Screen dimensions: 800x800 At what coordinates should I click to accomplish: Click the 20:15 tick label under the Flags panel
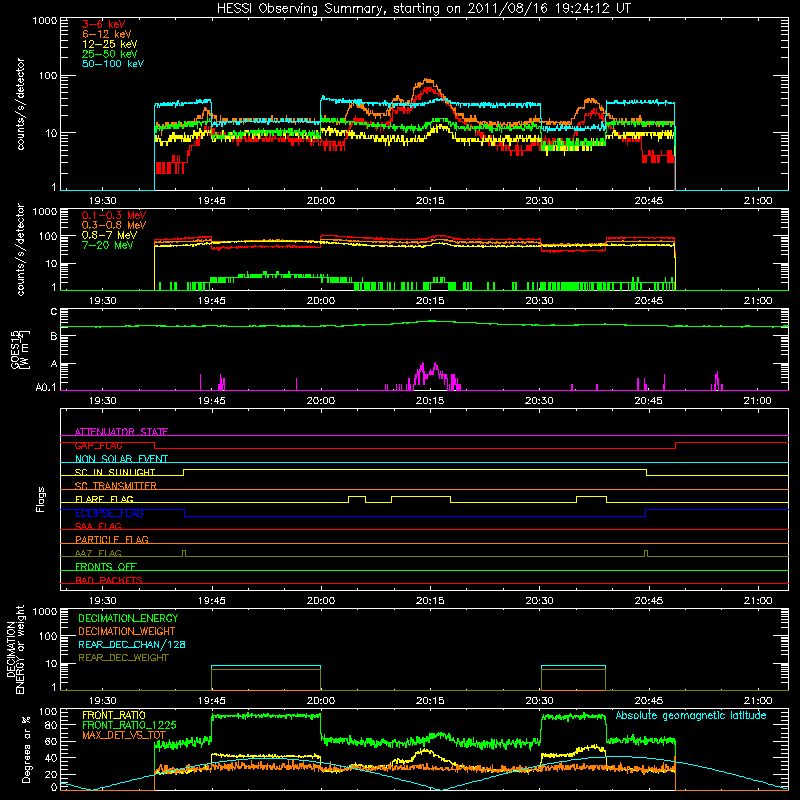pos(430,601)
